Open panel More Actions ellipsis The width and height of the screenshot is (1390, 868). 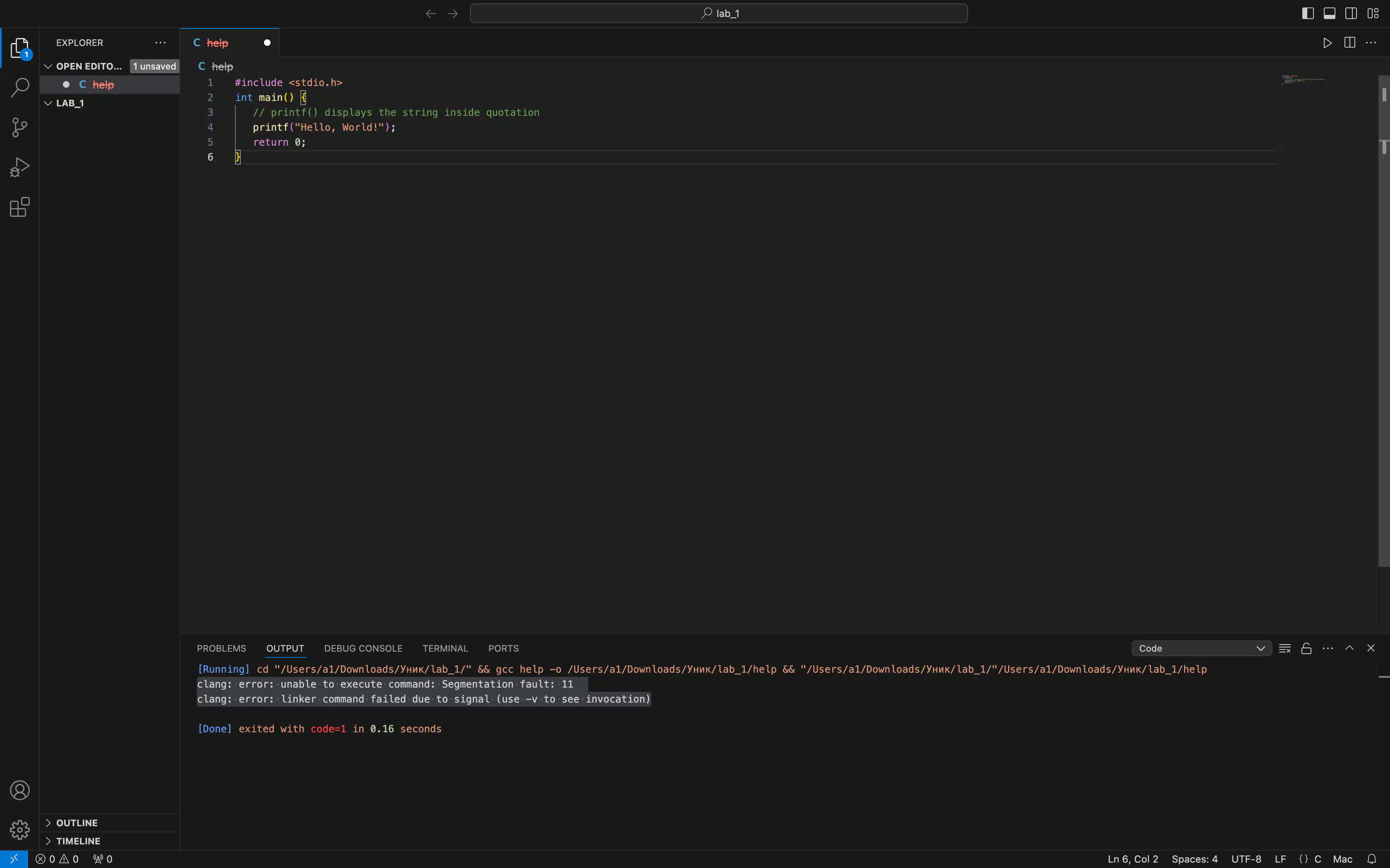(x=1328, y=648)
